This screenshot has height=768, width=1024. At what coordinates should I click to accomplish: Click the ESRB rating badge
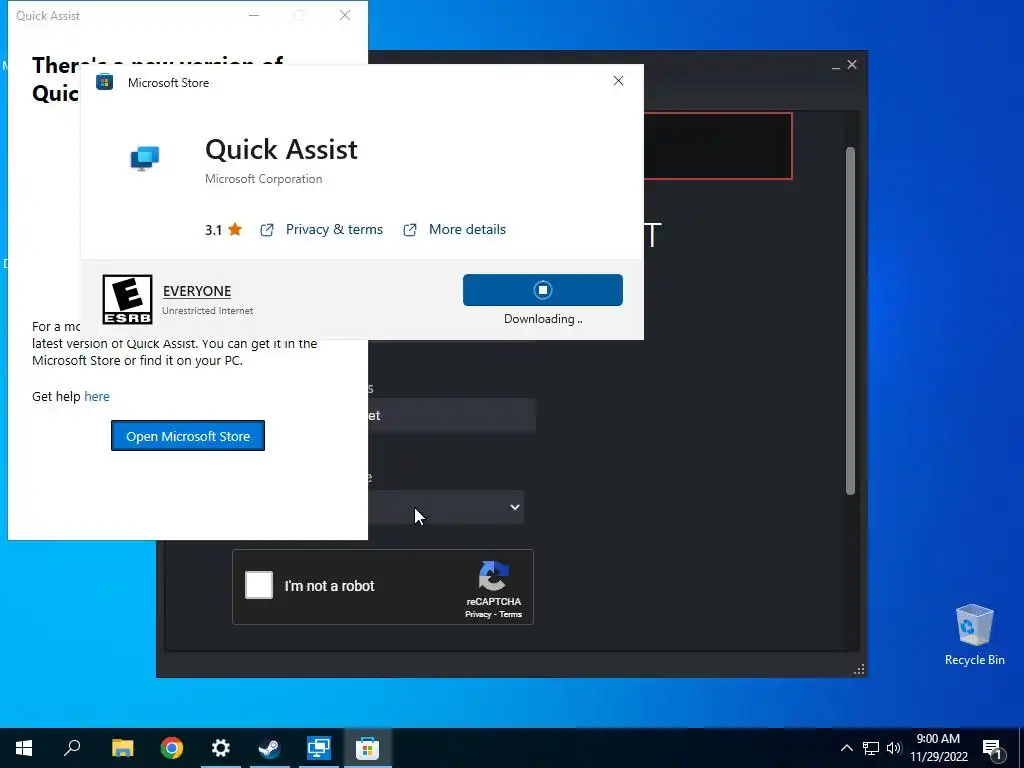127,299
